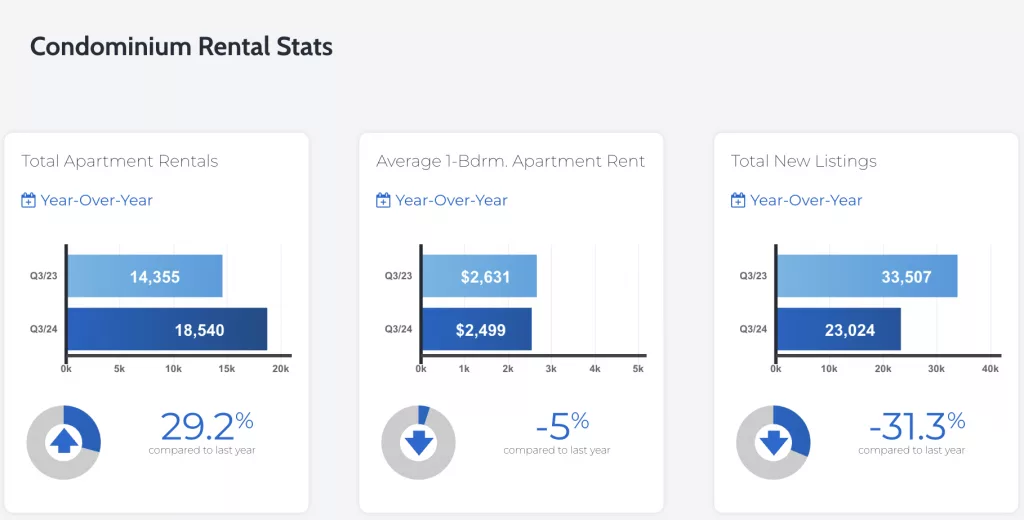The height and width of the screenshot is (520, 1024).
Task: Click calendar icon in Average 1-Bdrm. Apartment Rent card
Action: (383, 200)
